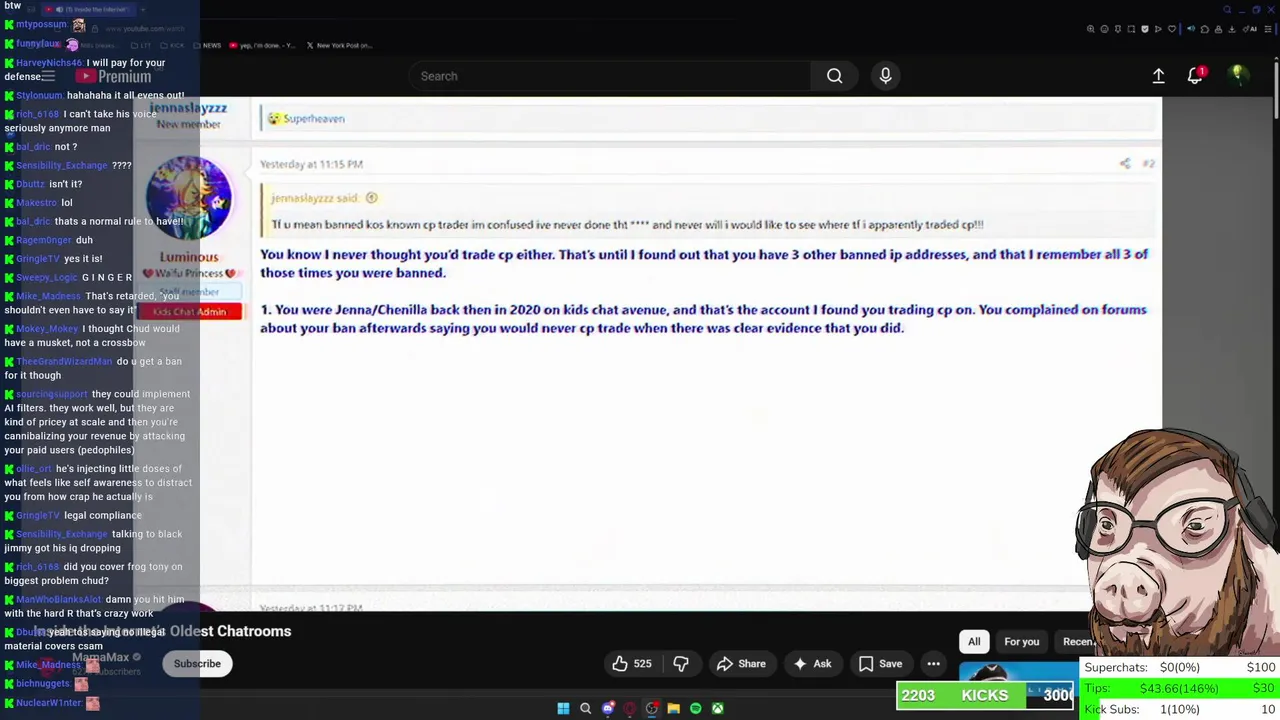Click the 2203 KICKS goal progress bar
The width and height of the screenshot is (1280, 720).
[985, 695]
